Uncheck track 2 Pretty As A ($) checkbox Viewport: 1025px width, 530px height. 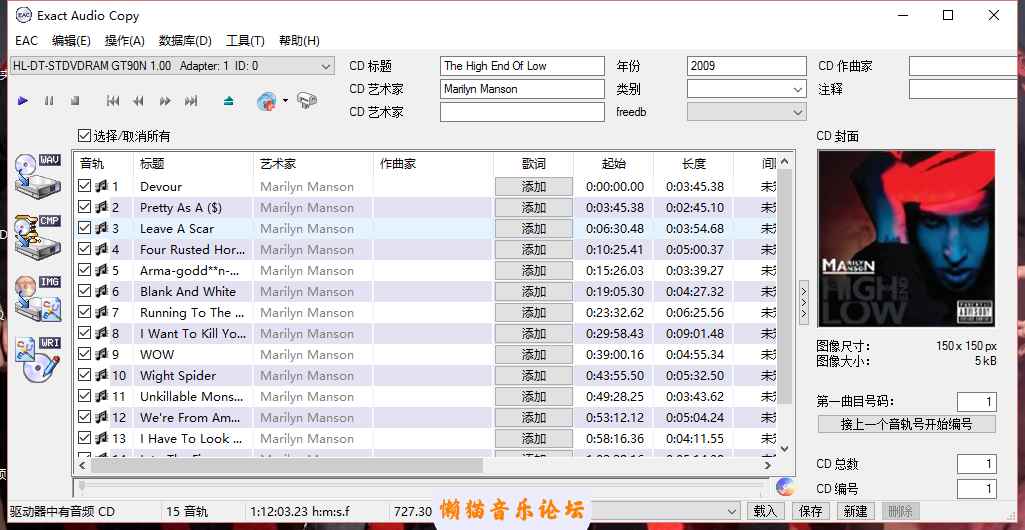pos(84,207)
